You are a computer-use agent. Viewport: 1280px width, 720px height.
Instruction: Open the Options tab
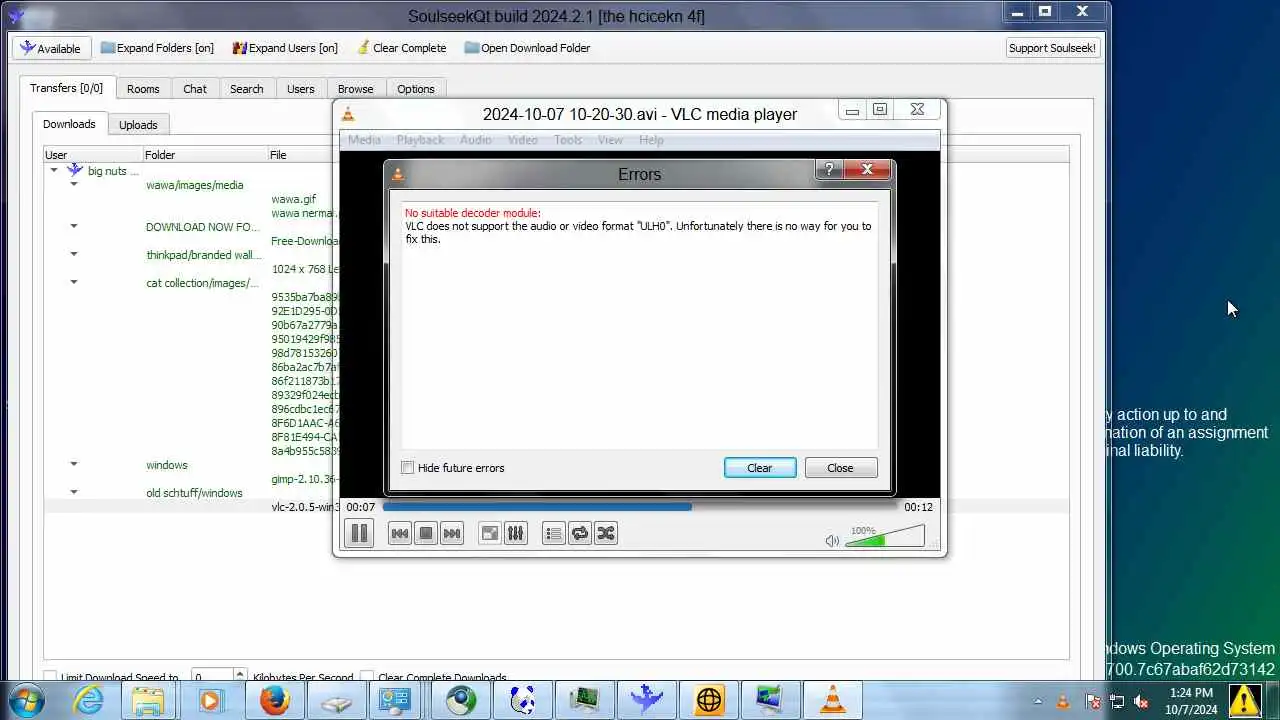pos(416,89)
